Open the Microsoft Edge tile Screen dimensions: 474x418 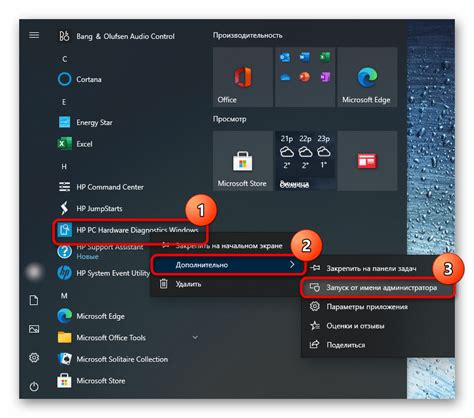[x=367, y=77]
